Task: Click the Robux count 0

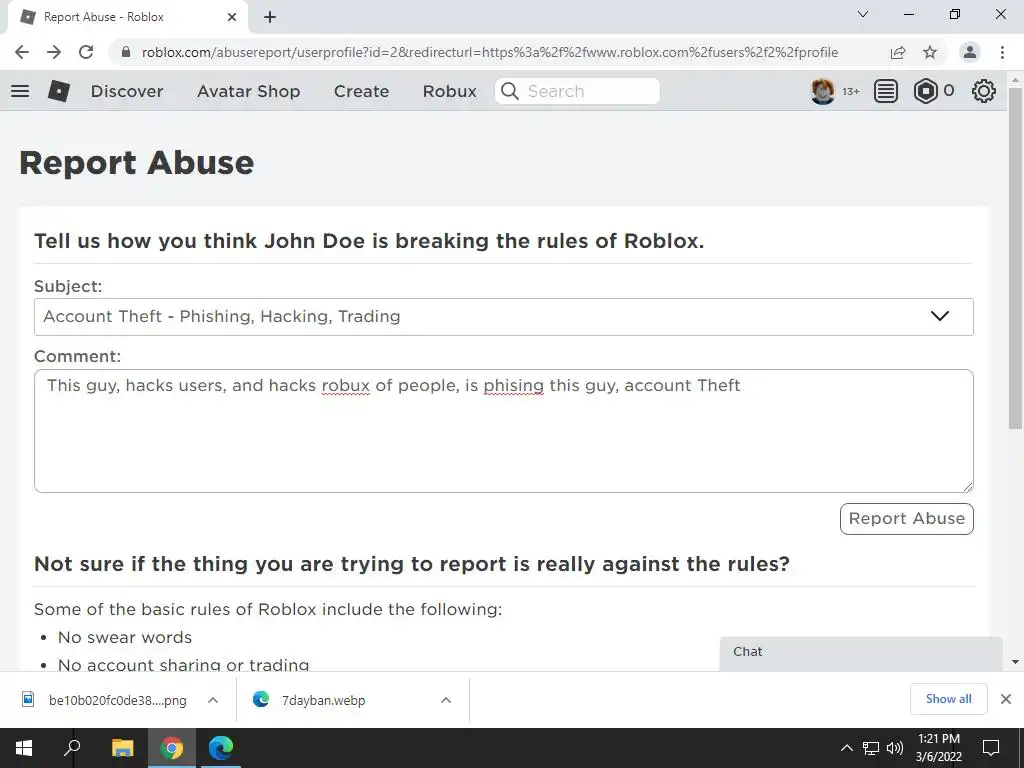Action: tap(949, 91)
